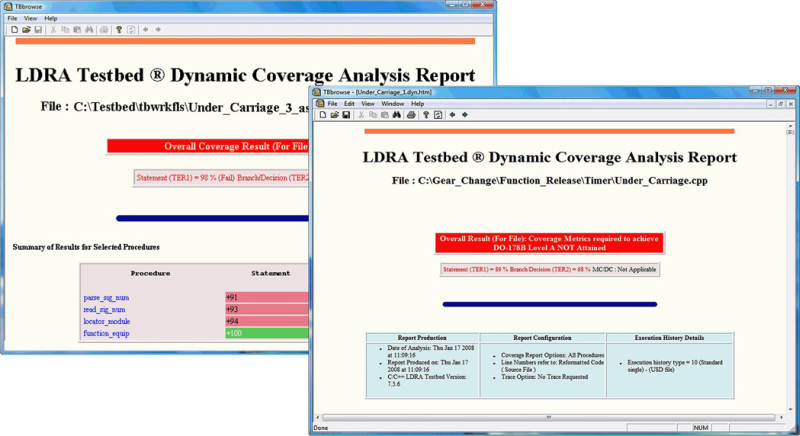Click the Print icon in back window toolbar
The height and width of the screenshot is (436, 800).
(x=104, y=30)
